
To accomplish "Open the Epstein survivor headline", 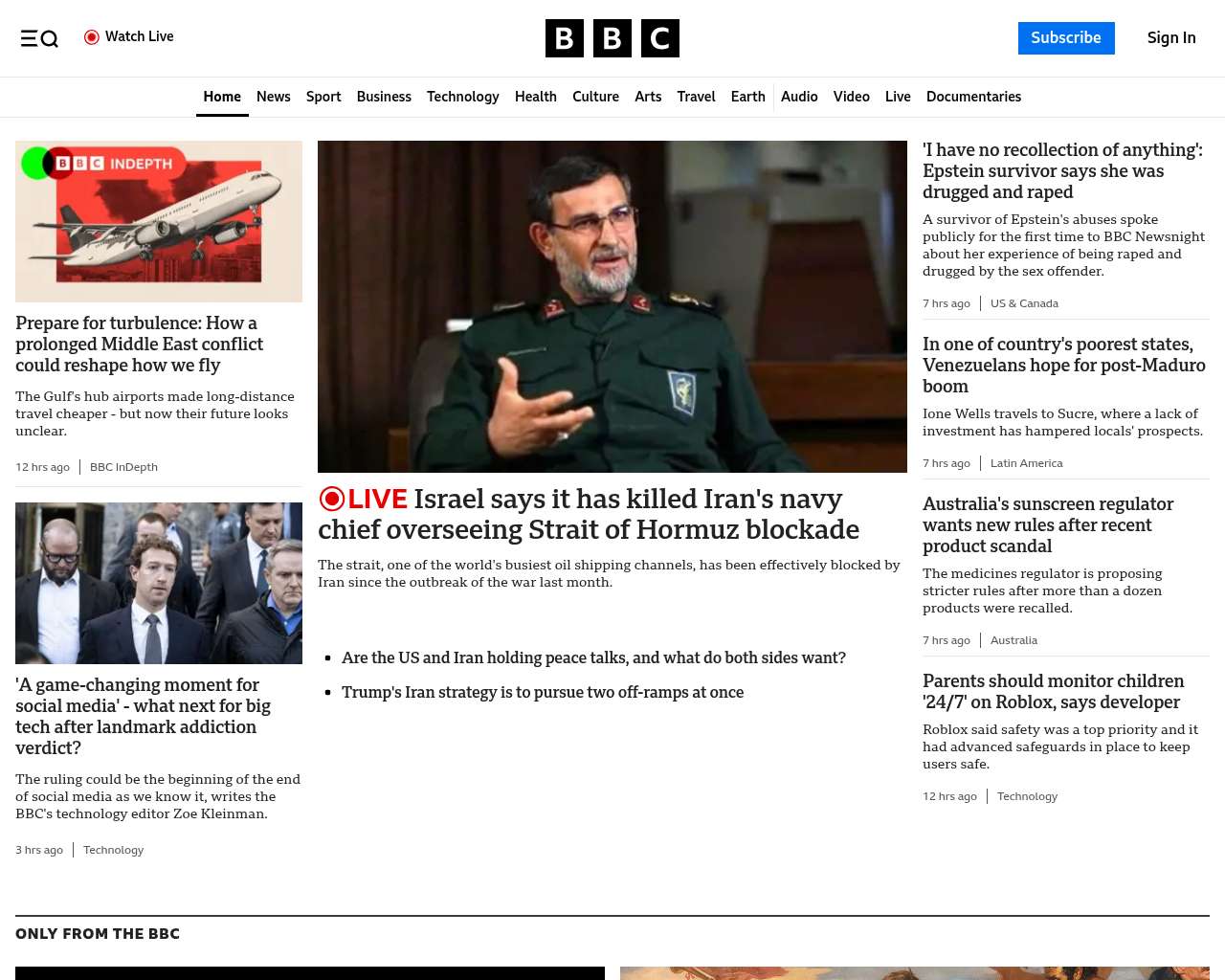I will coord(1062,170).
